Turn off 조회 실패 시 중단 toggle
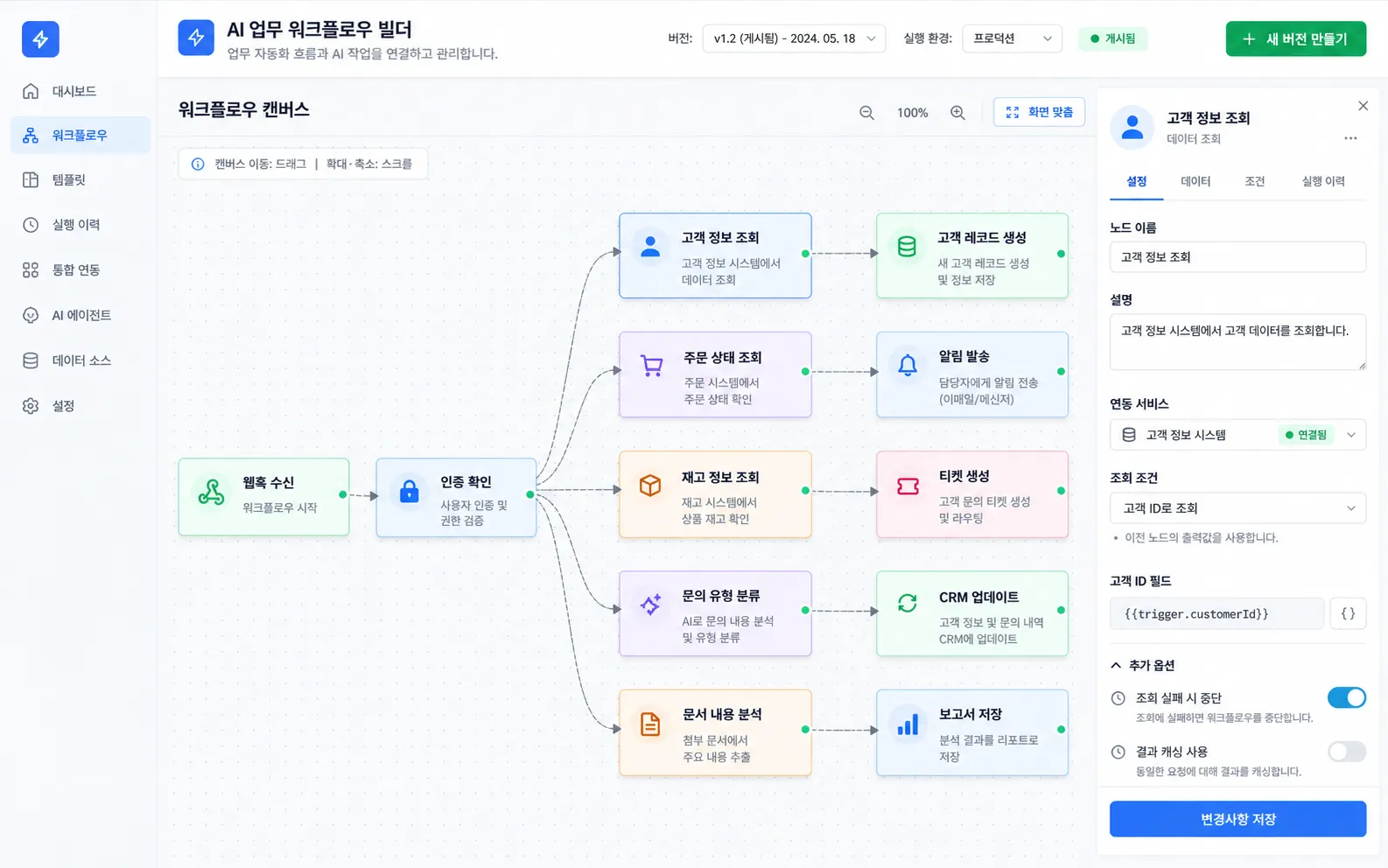The height and width of the screenshot is (868, 1388). pyautogui.click(x=1346, y=697)
